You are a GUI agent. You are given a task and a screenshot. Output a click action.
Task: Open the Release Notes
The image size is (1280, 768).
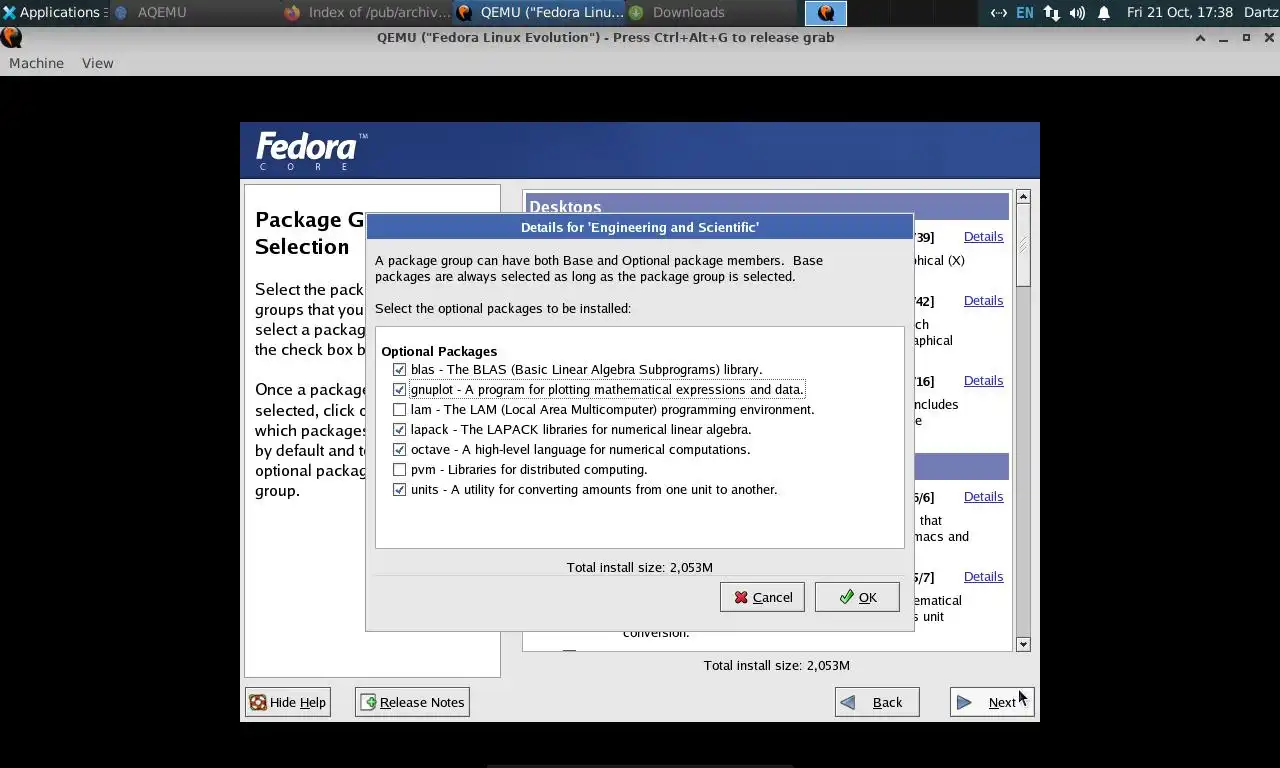[x=412, y=702]
